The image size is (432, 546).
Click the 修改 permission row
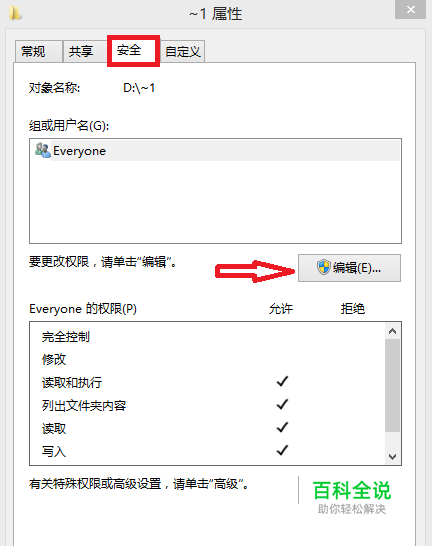207,359
